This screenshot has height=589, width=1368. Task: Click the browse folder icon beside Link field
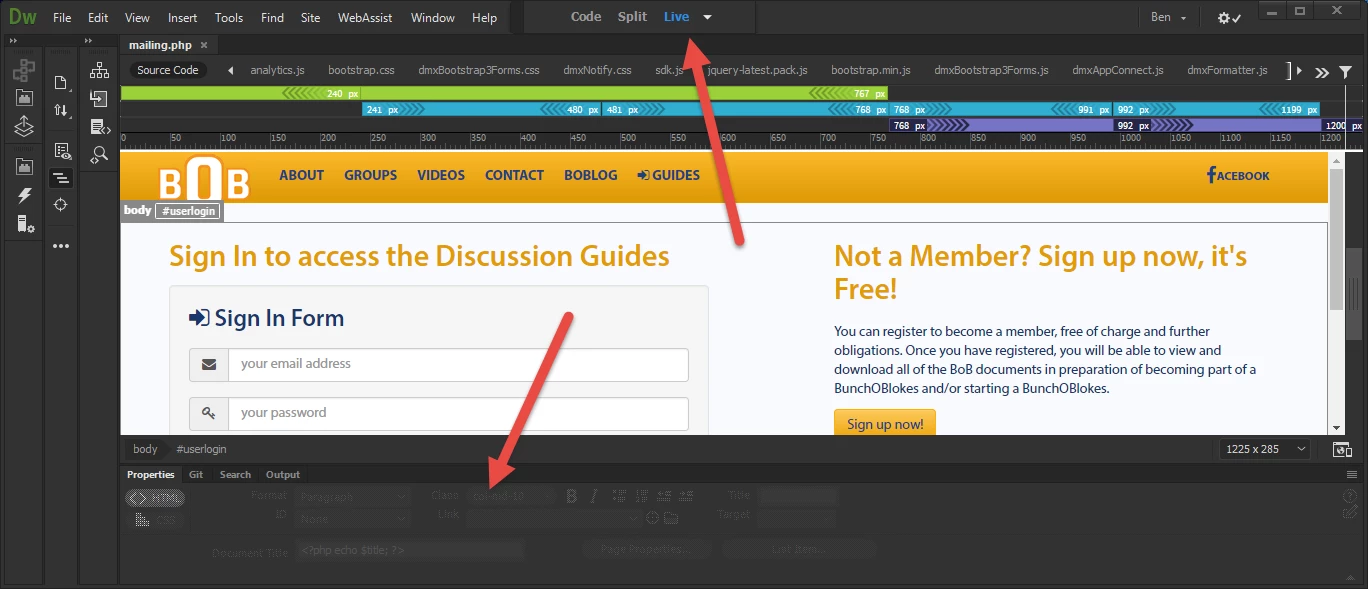[x=670, y=517]
